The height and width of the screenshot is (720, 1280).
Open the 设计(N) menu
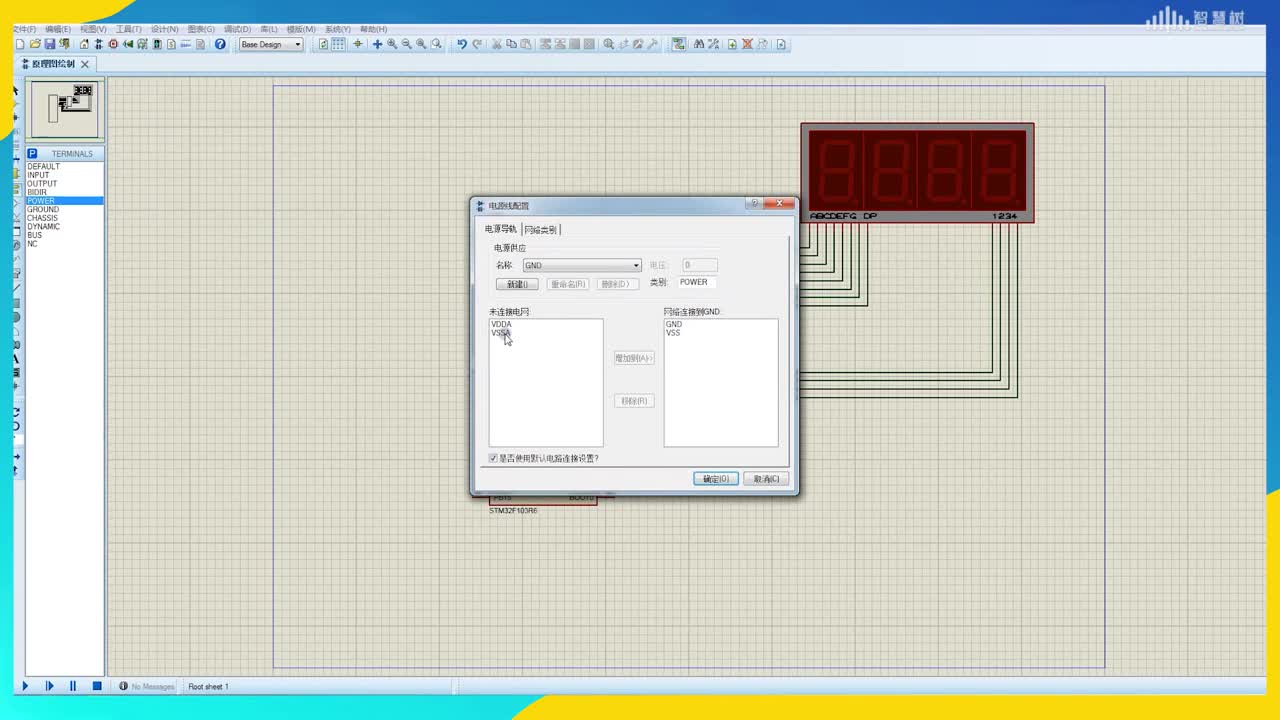(164, 29)
